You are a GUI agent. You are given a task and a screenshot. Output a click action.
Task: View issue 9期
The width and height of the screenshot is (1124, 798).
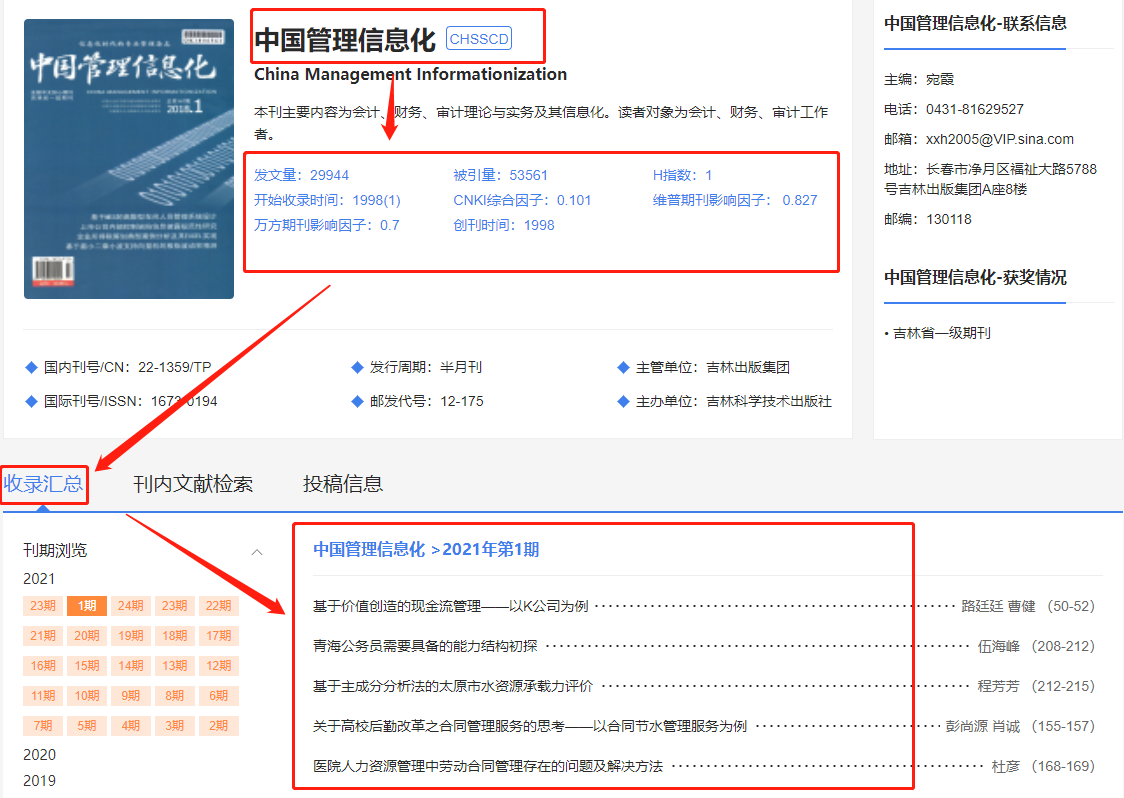coord(130,695)
